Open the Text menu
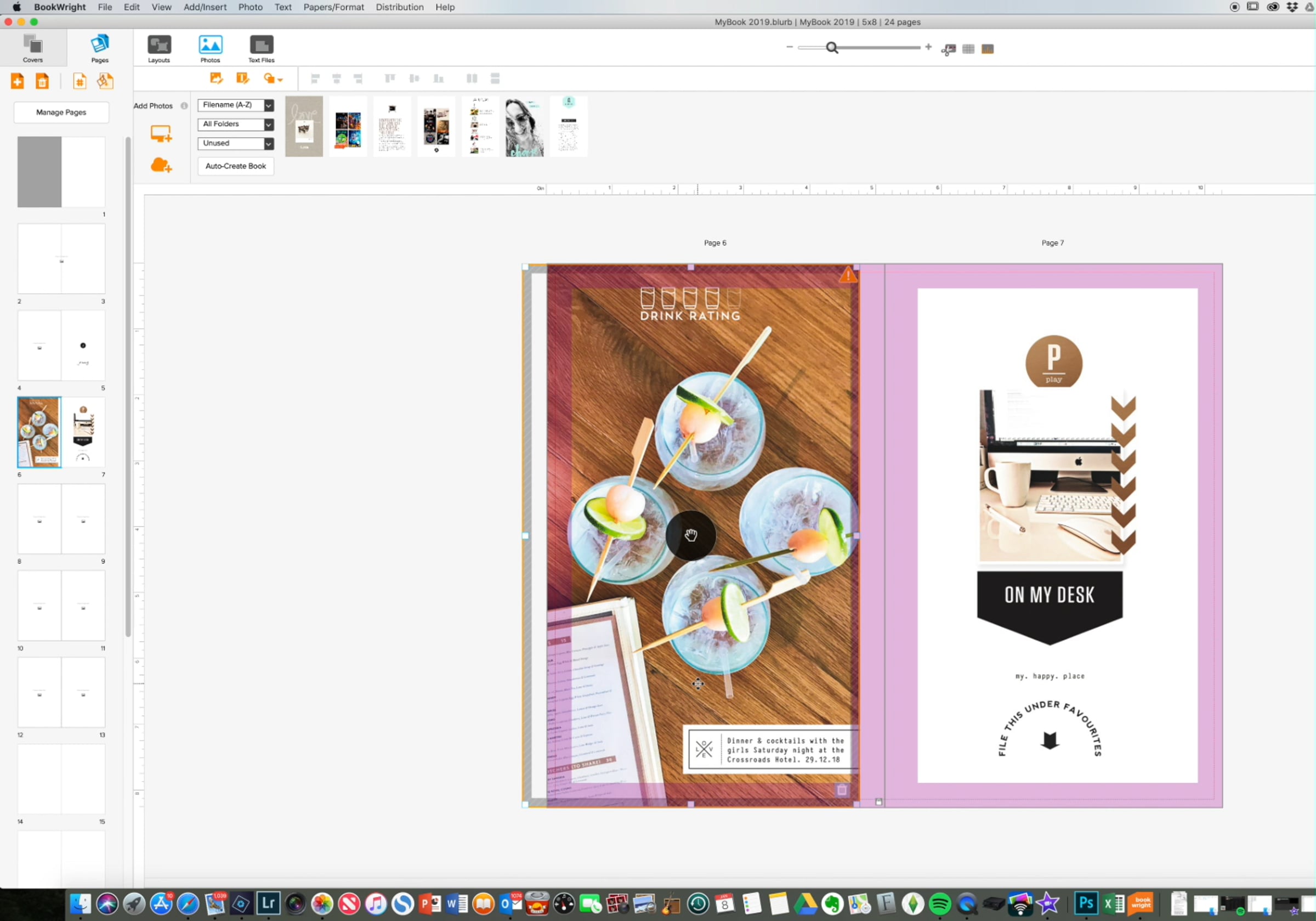The height and width of the screenshot is (921, 1316). (282, 7)
